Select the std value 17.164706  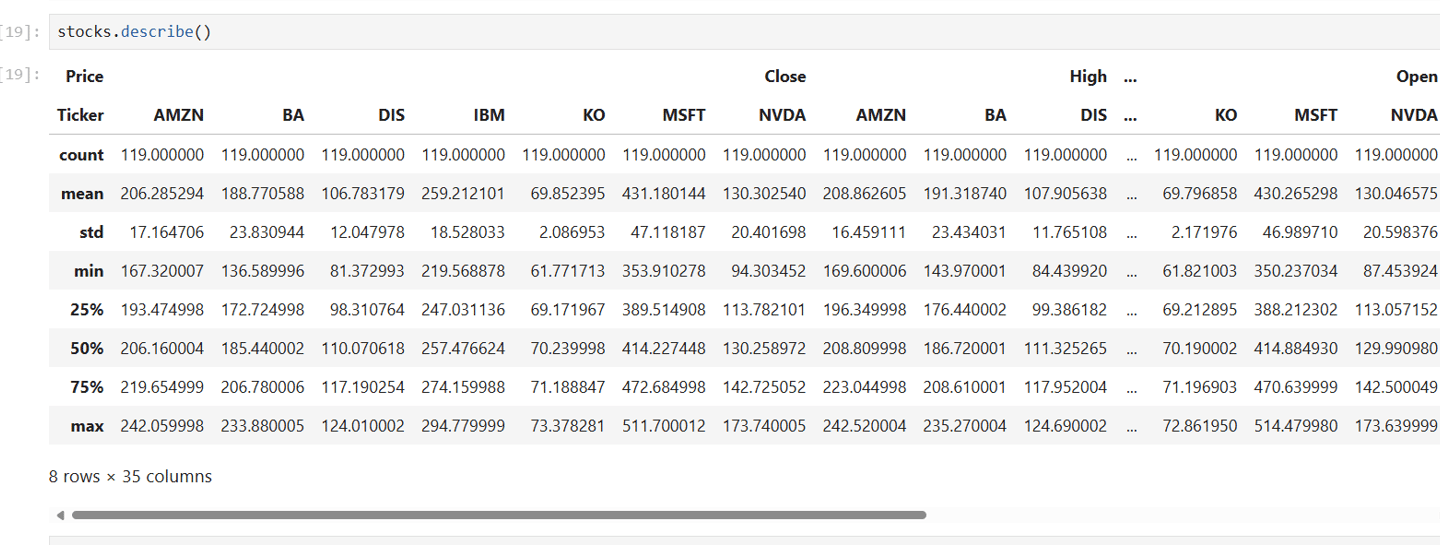[167, 232]
